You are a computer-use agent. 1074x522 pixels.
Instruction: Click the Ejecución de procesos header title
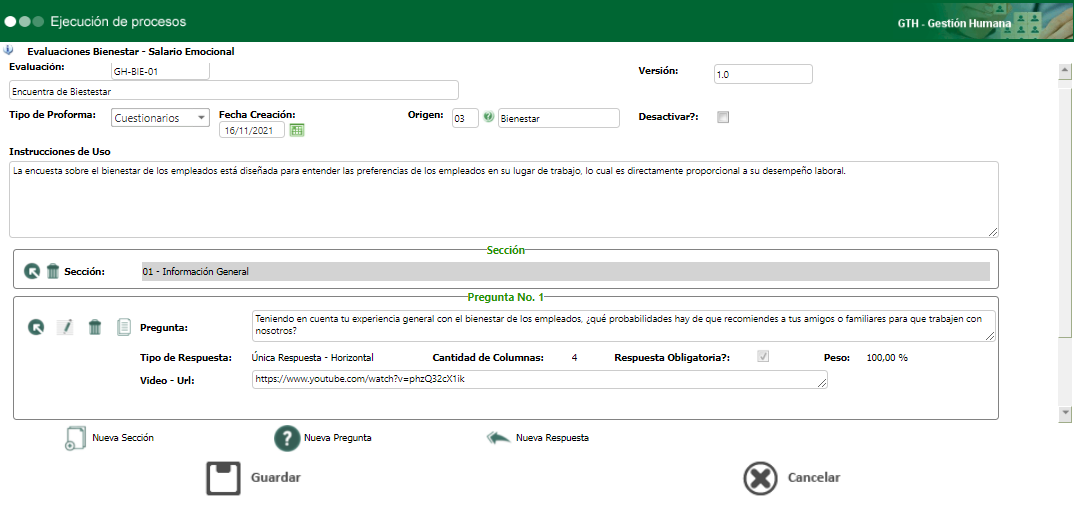click(x=118, y=22)
